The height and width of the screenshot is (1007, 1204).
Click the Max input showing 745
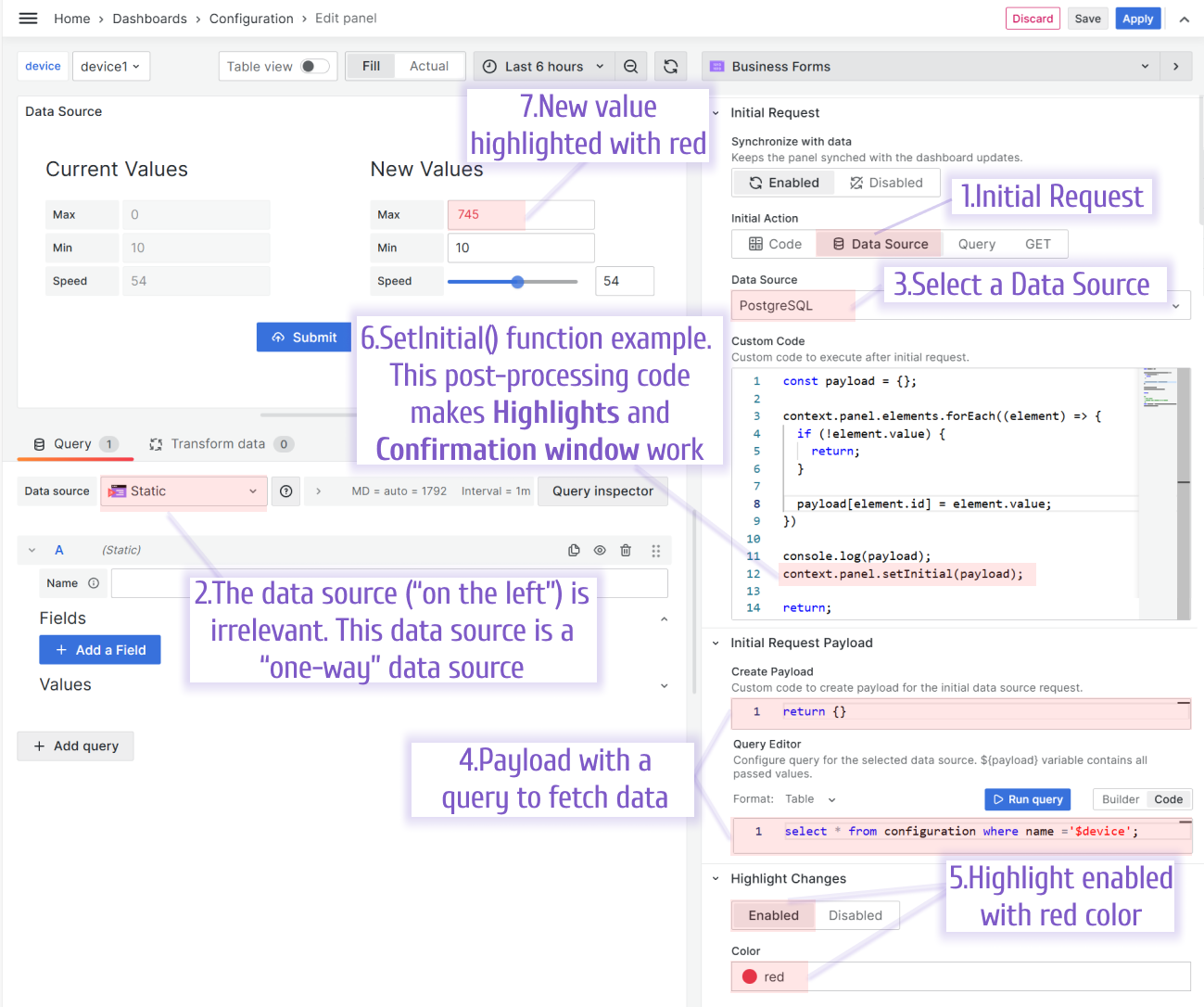tap(487, 214)
